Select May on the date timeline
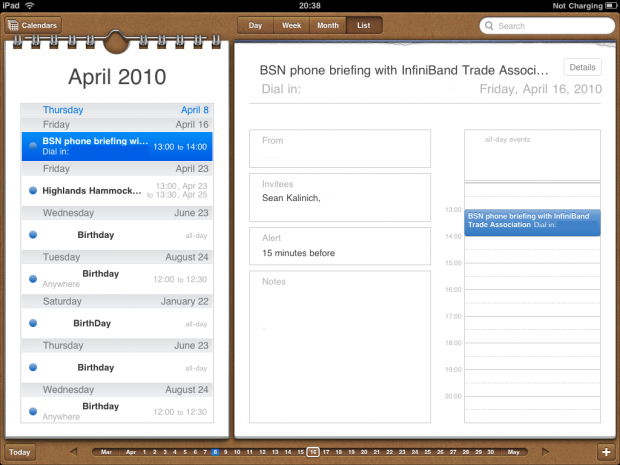 pyautogui.click(x=513, y=452)
